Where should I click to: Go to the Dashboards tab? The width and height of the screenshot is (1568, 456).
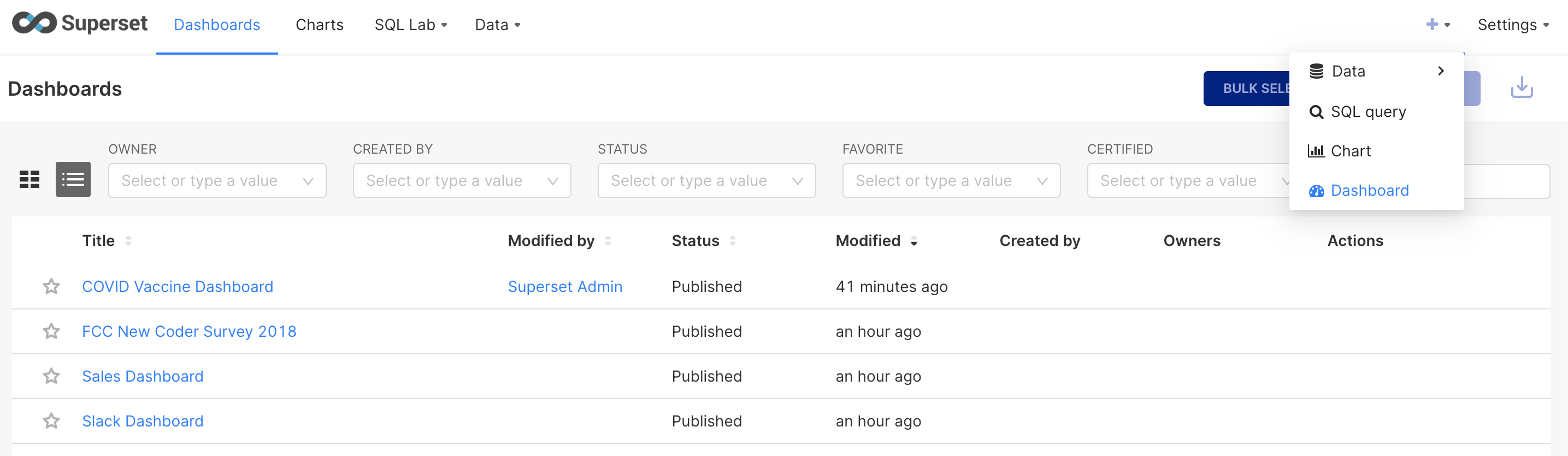pos(217,25)
